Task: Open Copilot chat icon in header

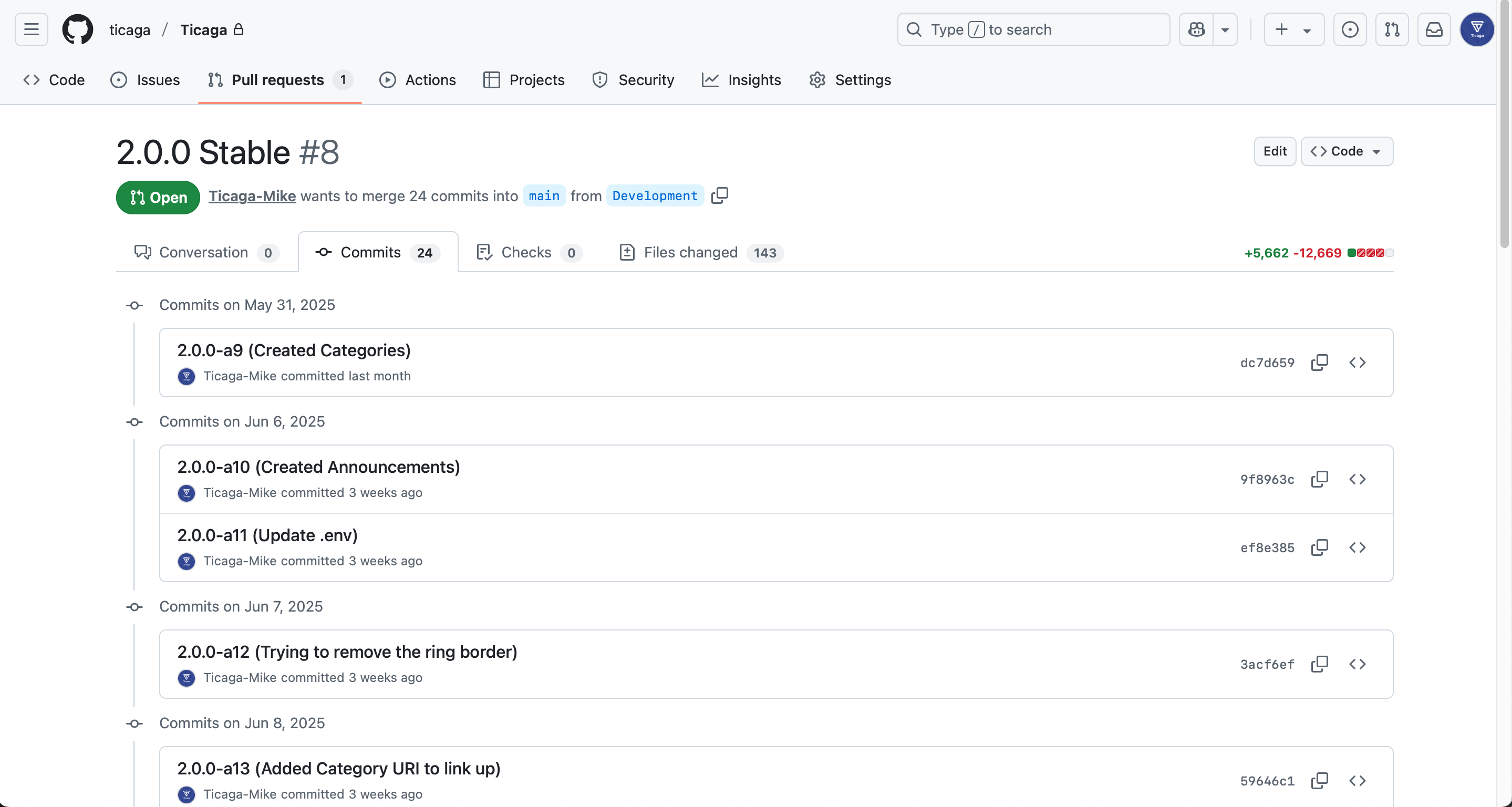Action: [x=1196, y=29]
